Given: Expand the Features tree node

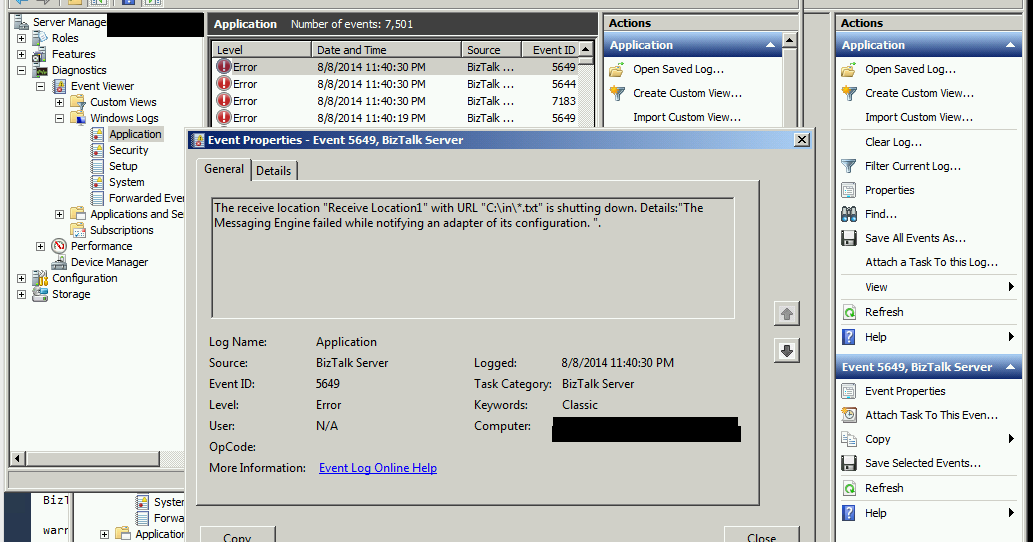Looking at the screenshot, I should [22, 54].
